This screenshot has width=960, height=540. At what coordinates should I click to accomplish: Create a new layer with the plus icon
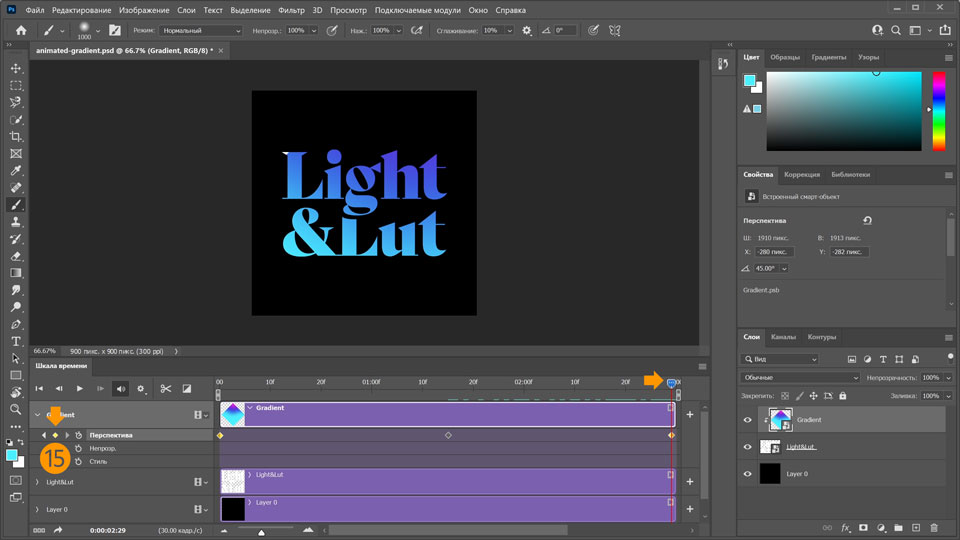point(916,527)
